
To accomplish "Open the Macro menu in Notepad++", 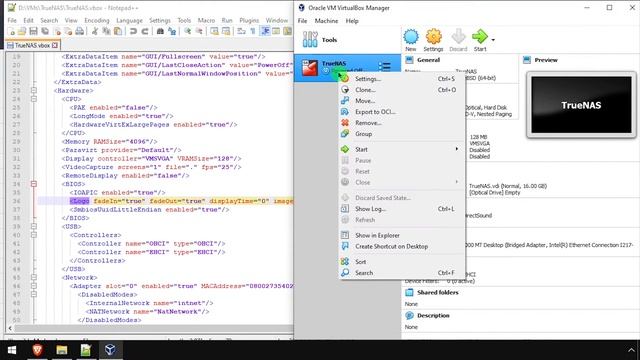I will tap(206, 20).
